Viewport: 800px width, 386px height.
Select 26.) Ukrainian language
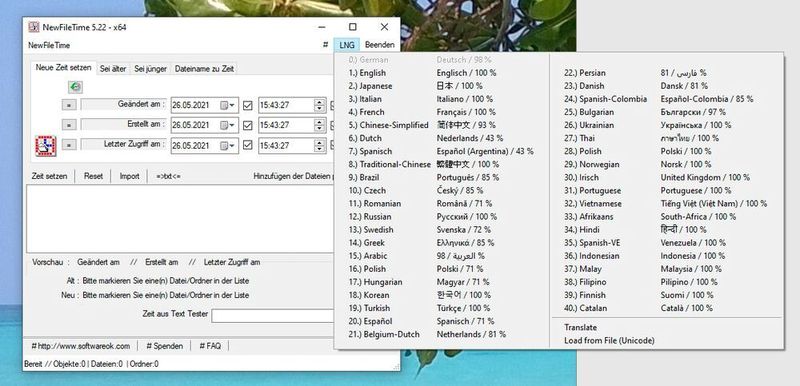(x=666, y=125)
